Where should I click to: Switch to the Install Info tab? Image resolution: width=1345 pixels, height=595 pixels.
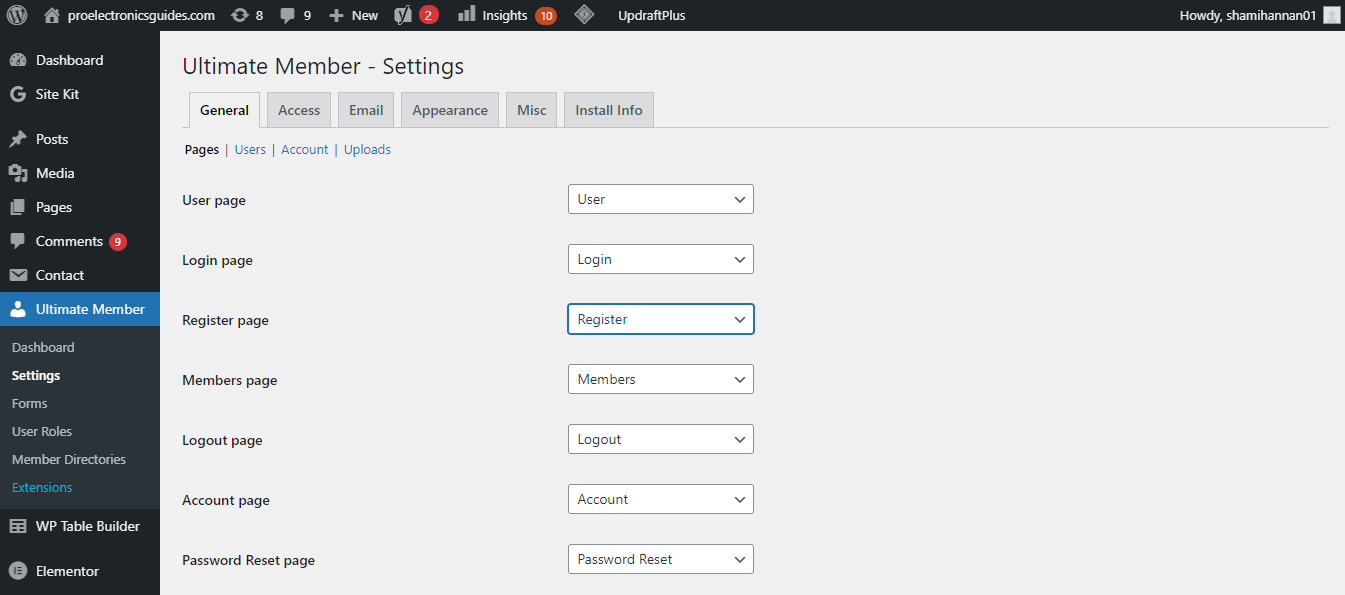click(609, 110)
